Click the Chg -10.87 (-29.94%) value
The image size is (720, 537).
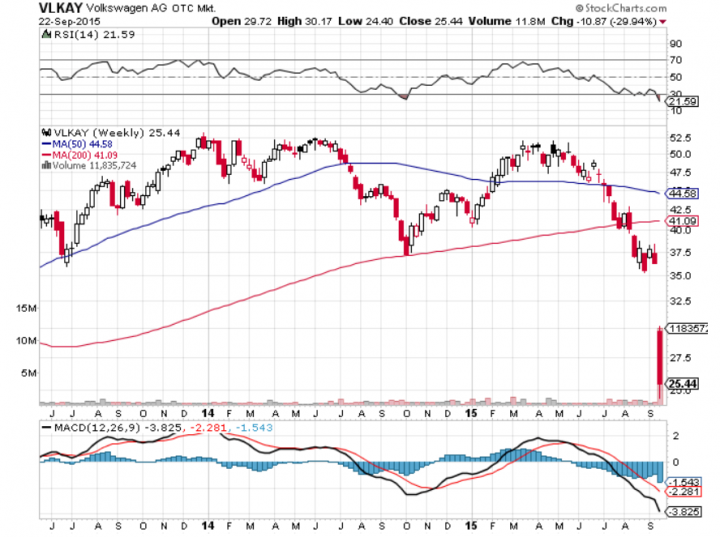coord(604,21)
